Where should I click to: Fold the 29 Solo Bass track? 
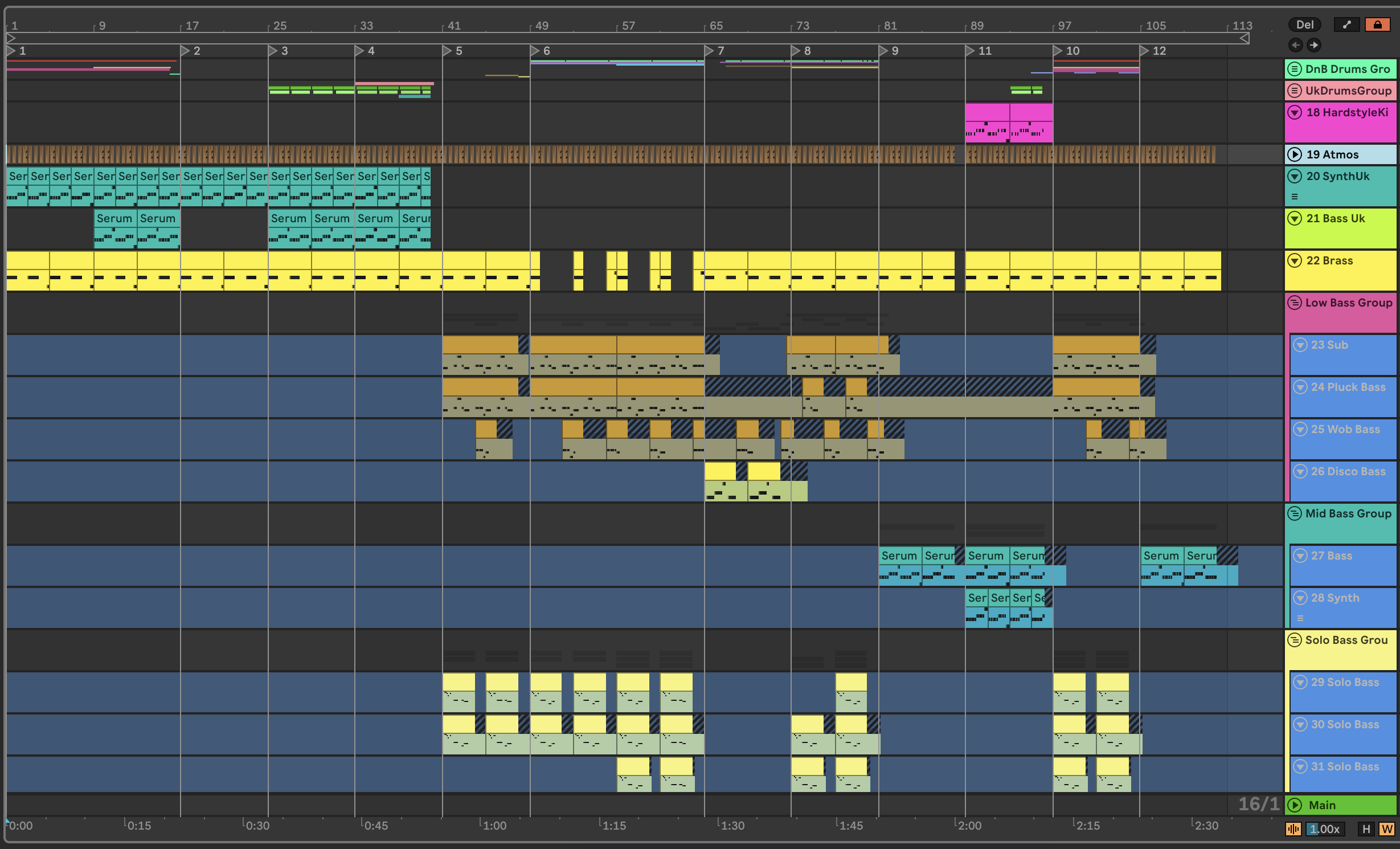tap(1300, 682)
